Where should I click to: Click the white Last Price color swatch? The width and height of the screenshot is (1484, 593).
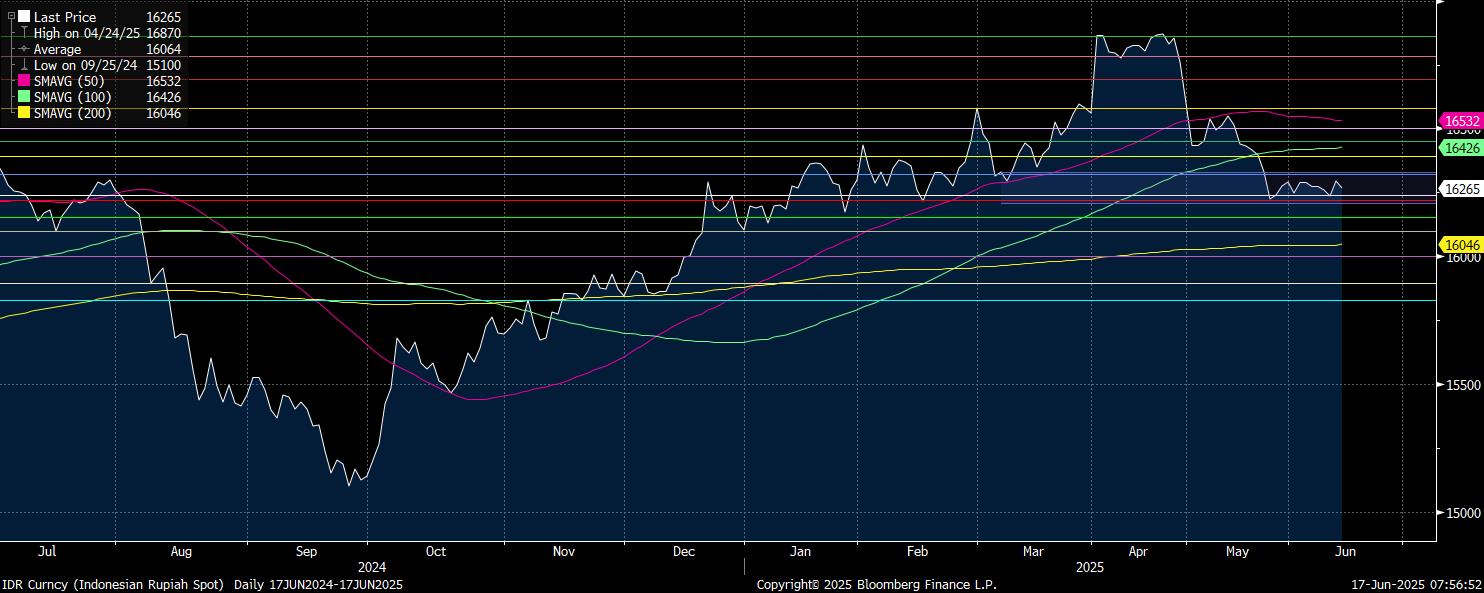click(x=24, y=17)
